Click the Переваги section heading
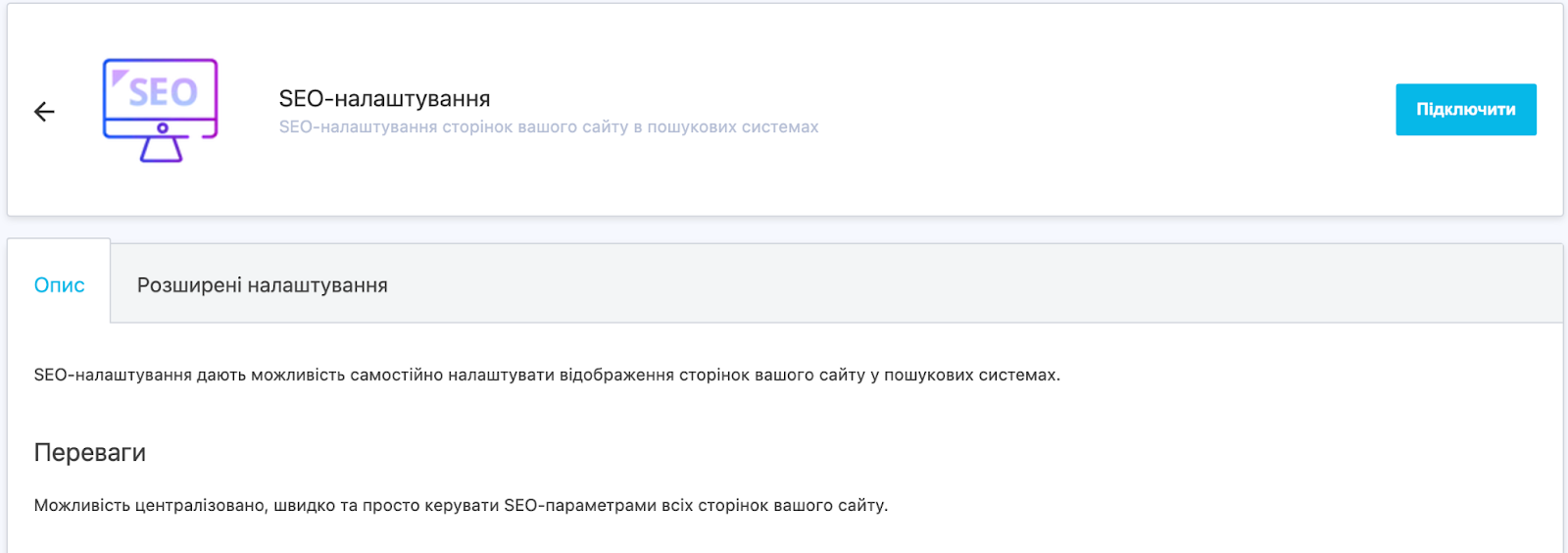 [89, 453]
